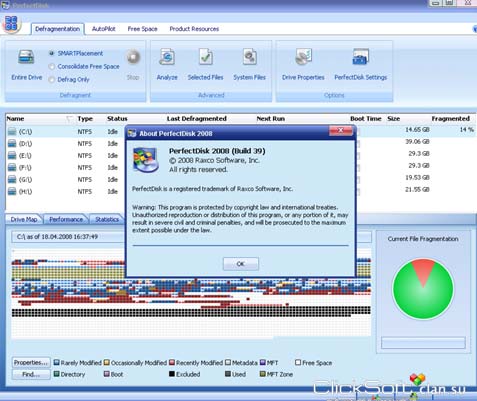477x401 pixels.
Task: Click the About dialog PerfectDisk logo
Action: [x=146, y=160]
